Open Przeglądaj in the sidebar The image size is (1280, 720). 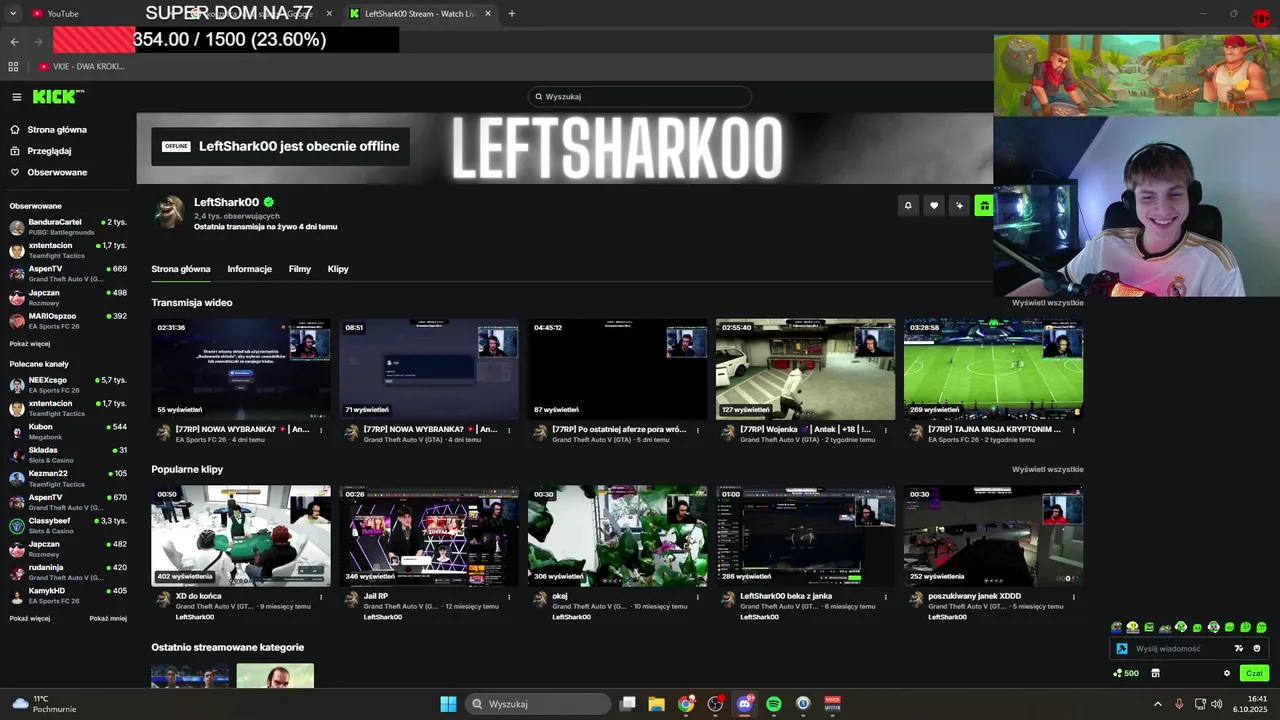(x=49, y=151)
